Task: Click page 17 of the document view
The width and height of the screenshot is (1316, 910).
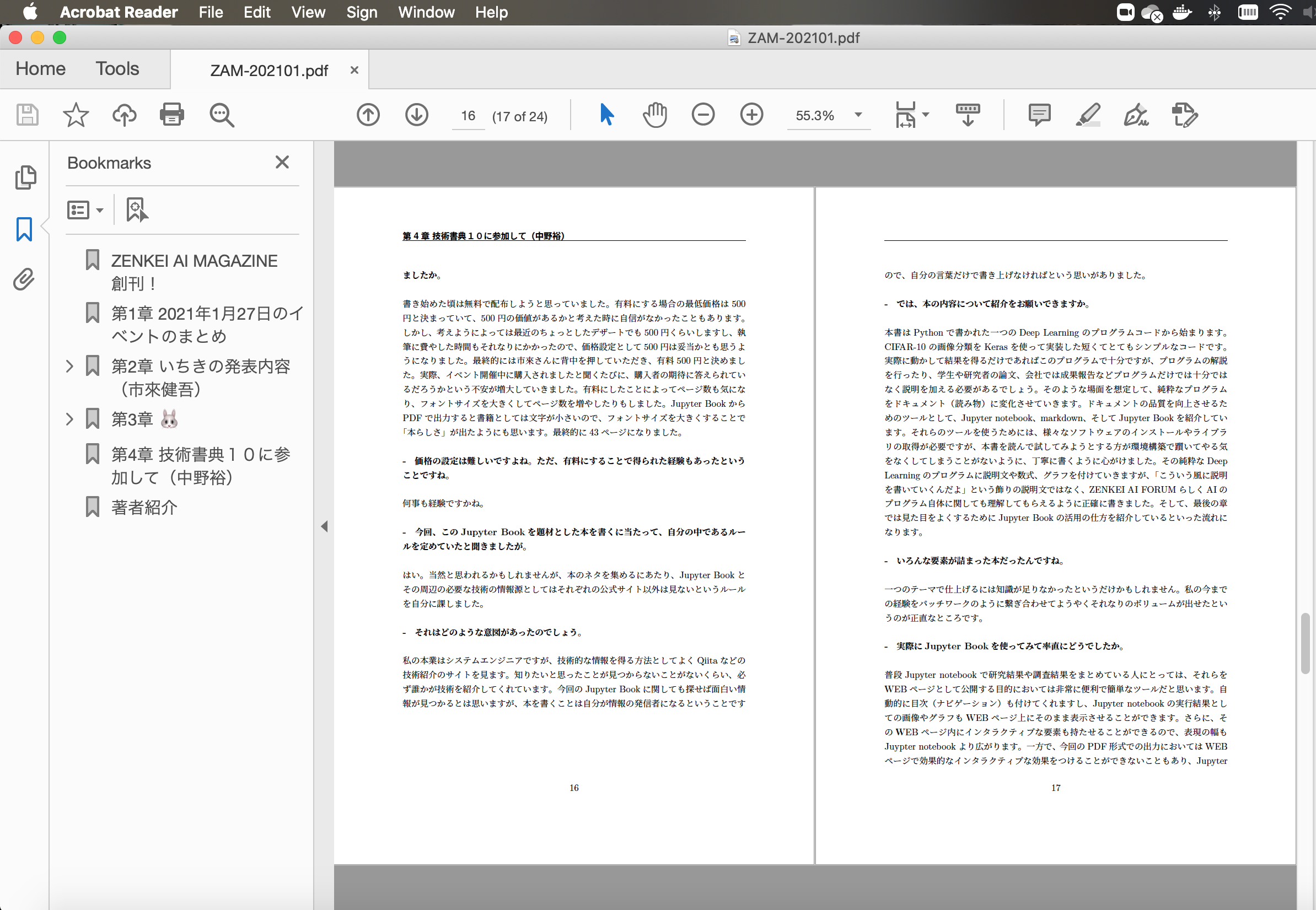Action: point(1055,525)
